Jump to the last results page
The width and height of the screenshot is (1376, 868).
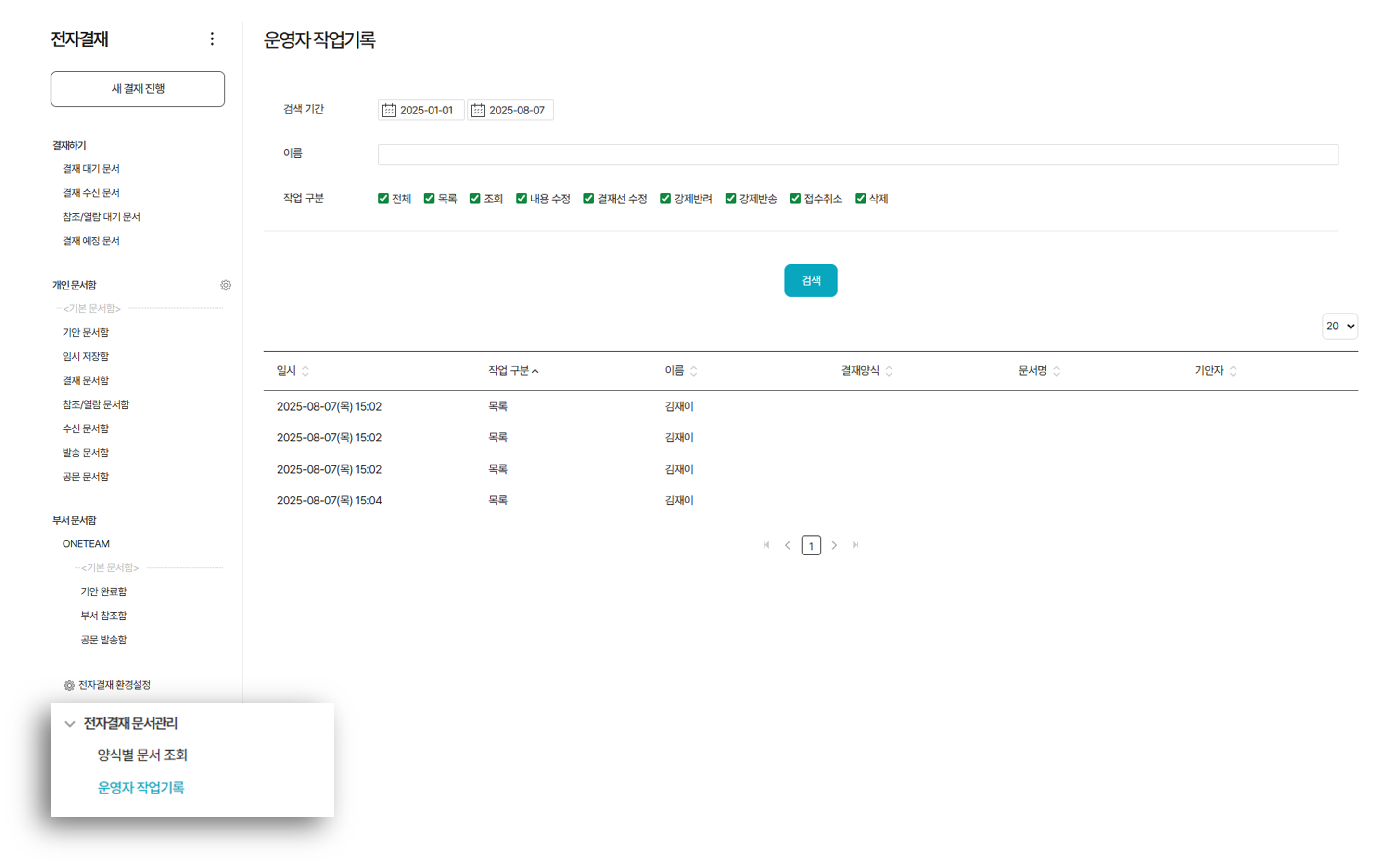tap(855, 545)
